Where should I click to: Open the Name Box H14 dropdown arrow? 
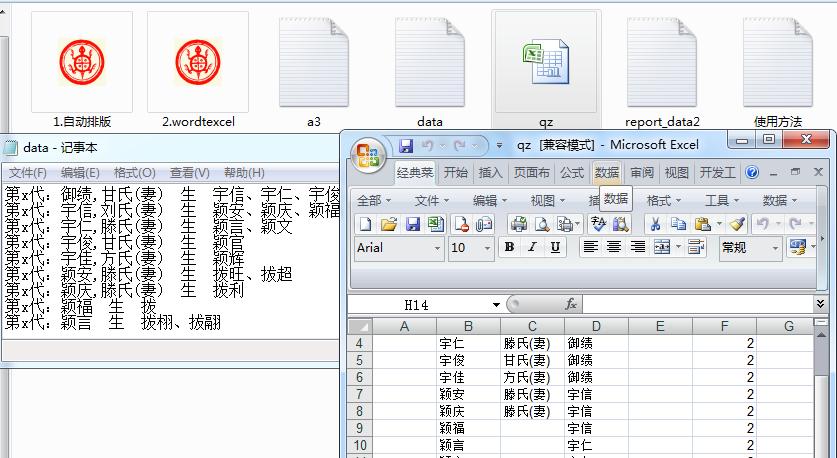coord(496,305)
